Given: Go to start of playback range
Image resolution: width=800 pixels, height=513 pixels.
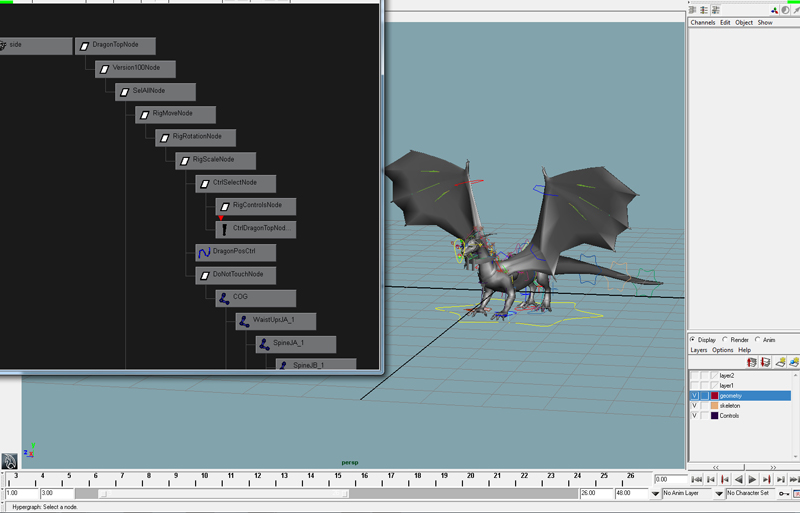Looking at the screenshot, I should pos(696,480).
